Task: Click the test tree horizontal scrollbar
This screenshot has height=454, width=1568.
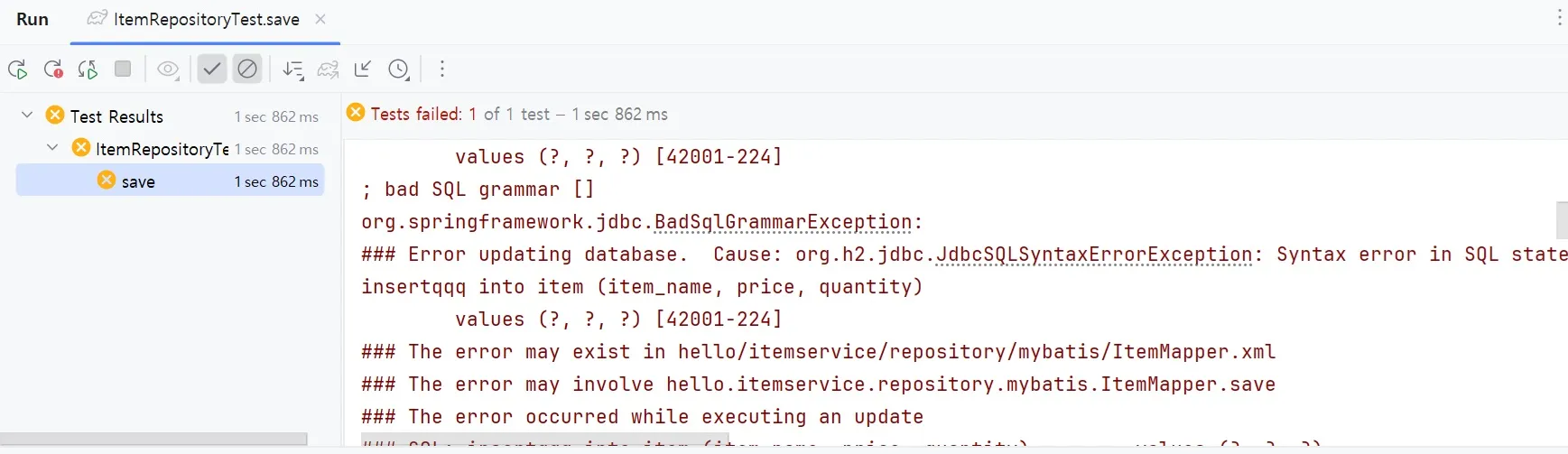Action: click(x=153, y=439)
